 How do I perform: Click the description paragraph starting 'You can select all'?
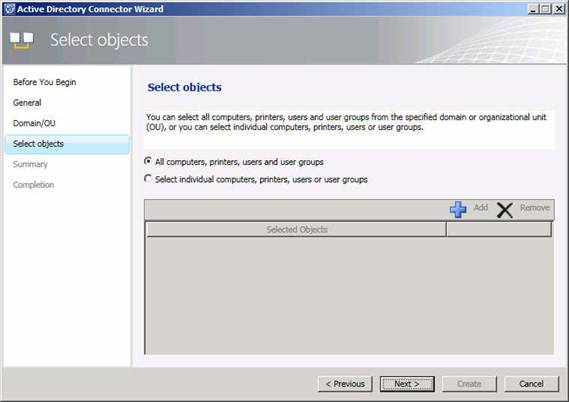(x=346, y=122)
